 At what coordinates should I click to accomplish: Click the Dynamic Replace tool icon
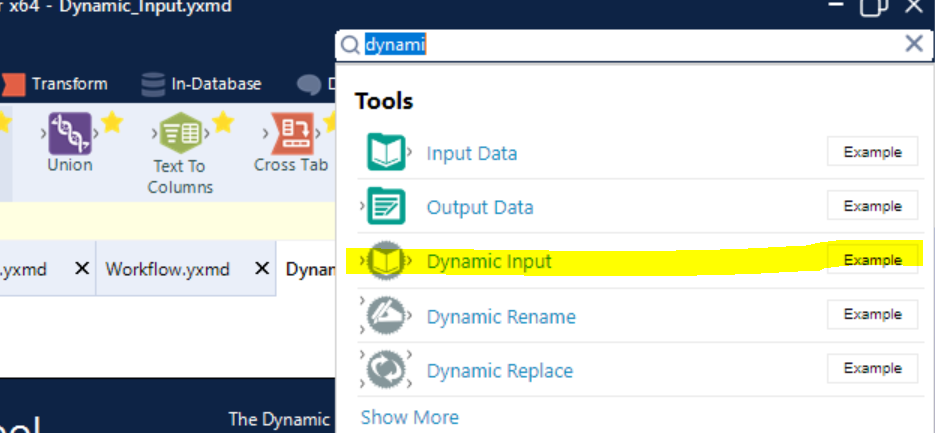pos(385,369)
